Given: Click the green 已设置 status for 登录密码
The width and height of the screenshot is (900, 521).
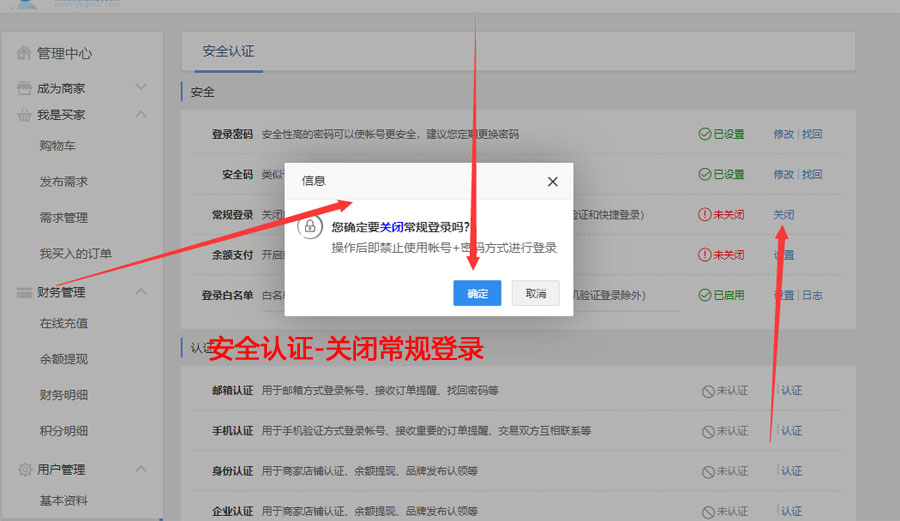Looking at the screenshot, I should 722,134.
